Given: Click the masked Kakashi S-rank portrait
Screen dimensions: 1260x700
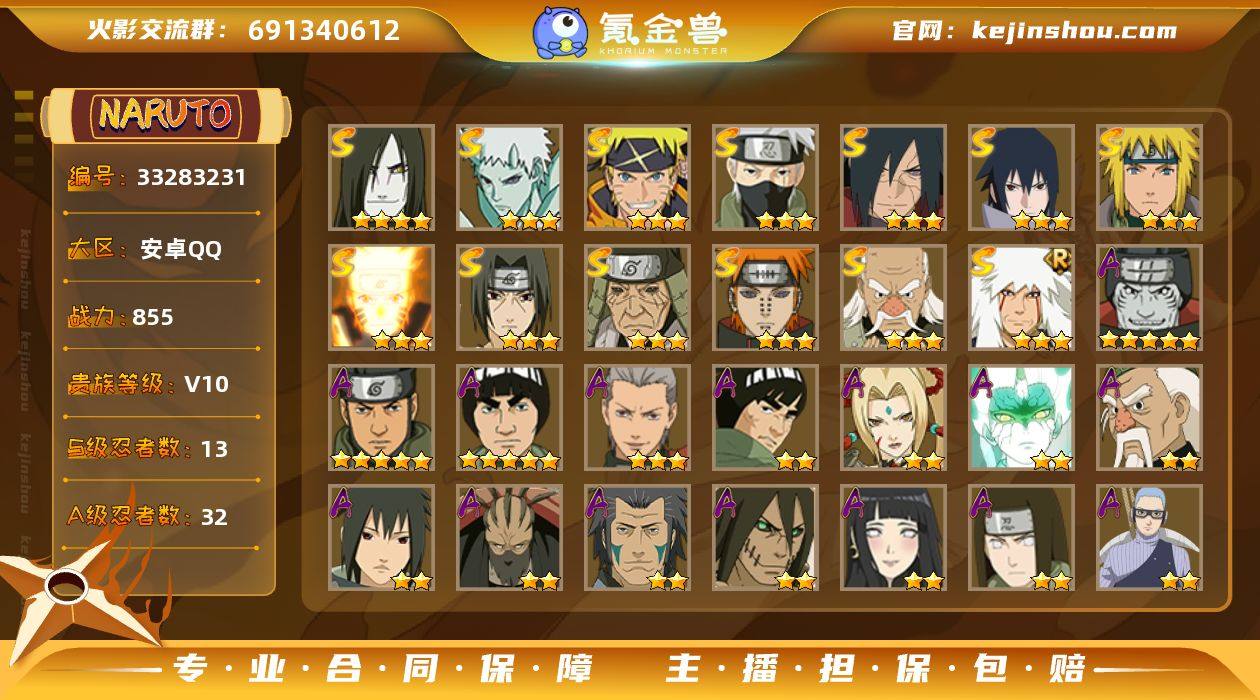Looking at the screenshot, I should click(x=765, y=178).
